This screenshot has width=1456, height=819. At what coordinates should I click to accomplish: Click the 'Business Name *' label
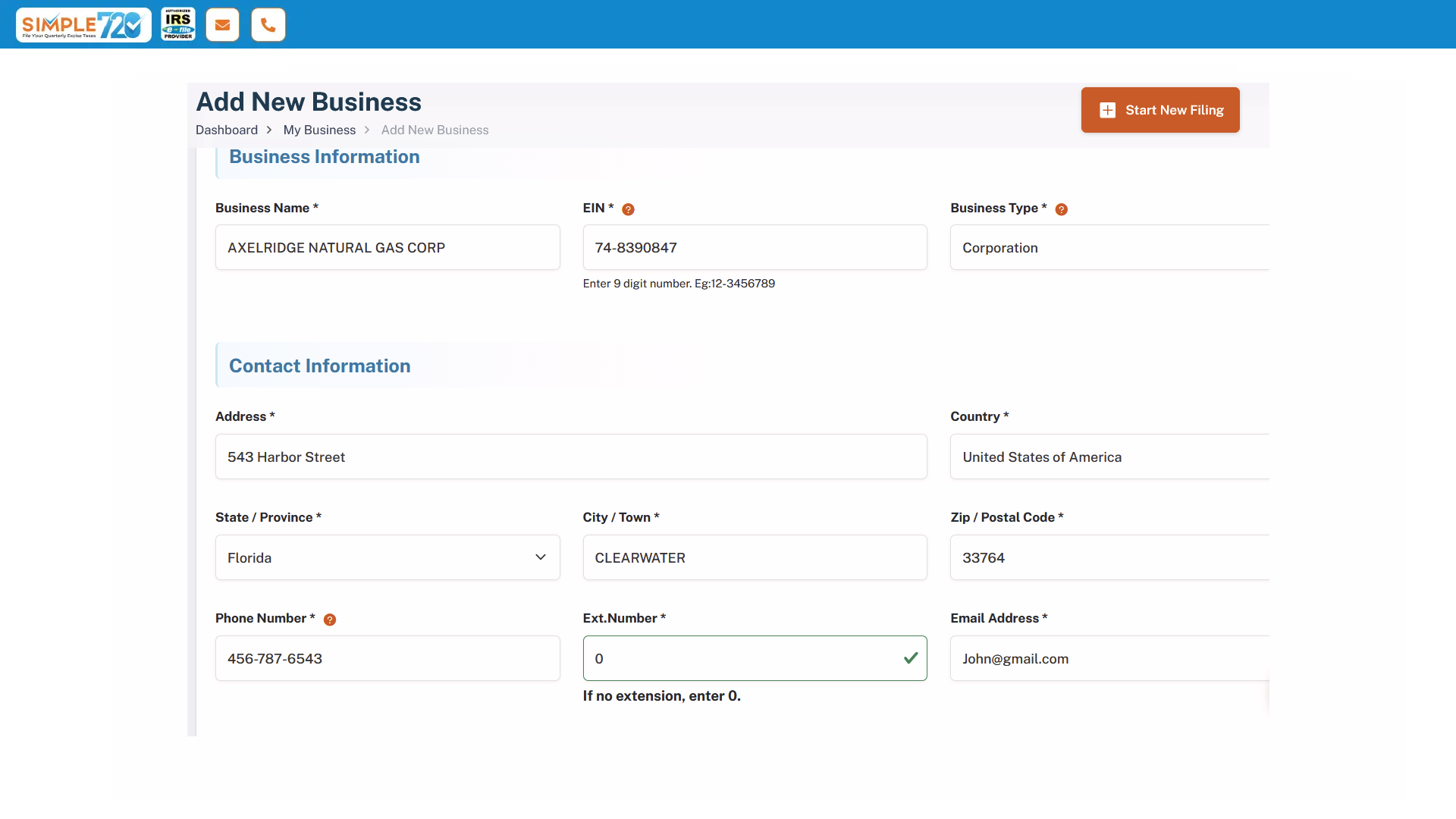(x=267, y=208)
